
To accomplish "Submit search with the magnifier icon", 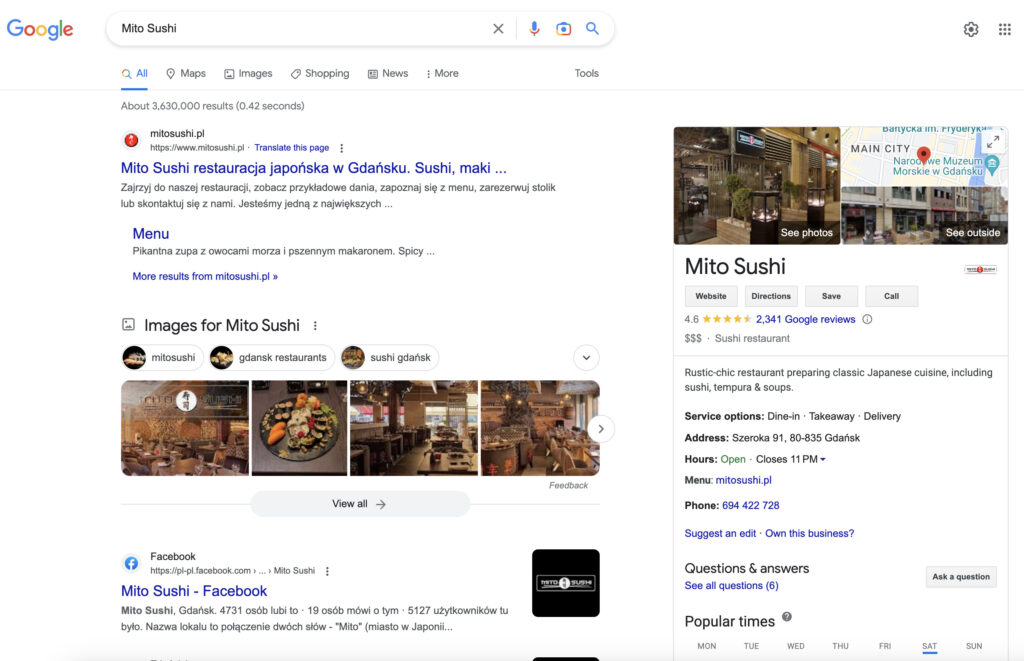I will (592, 28).
